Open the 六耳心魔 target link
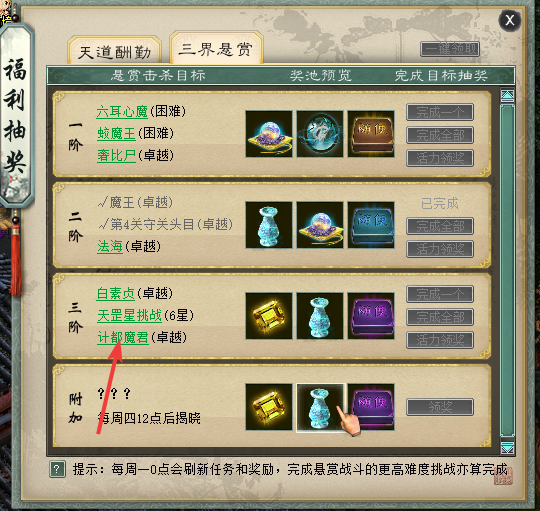The width and height of the screenshot is (540, 511). point(122,112)
